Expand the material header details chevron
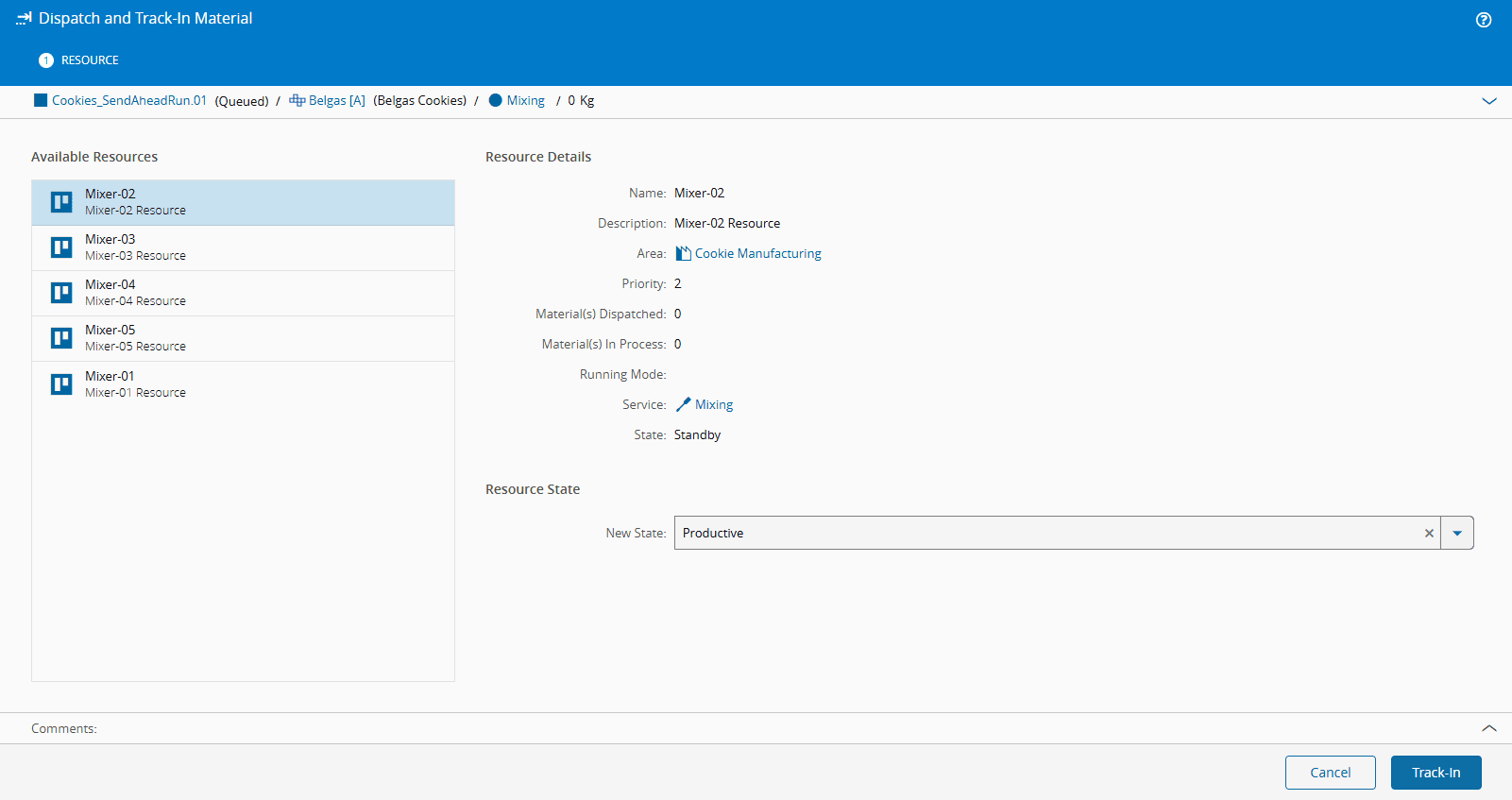The height and width of the screenshot is (800, 1512). [1488, 101]
